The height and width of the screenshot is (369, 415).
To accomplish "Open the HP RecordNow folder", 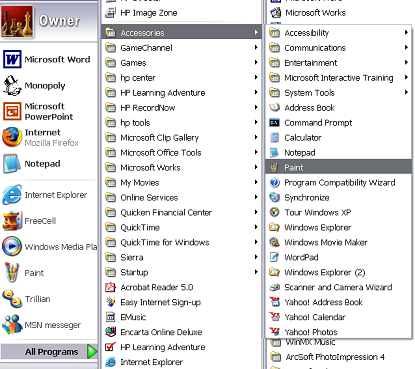I will [182, 107].
